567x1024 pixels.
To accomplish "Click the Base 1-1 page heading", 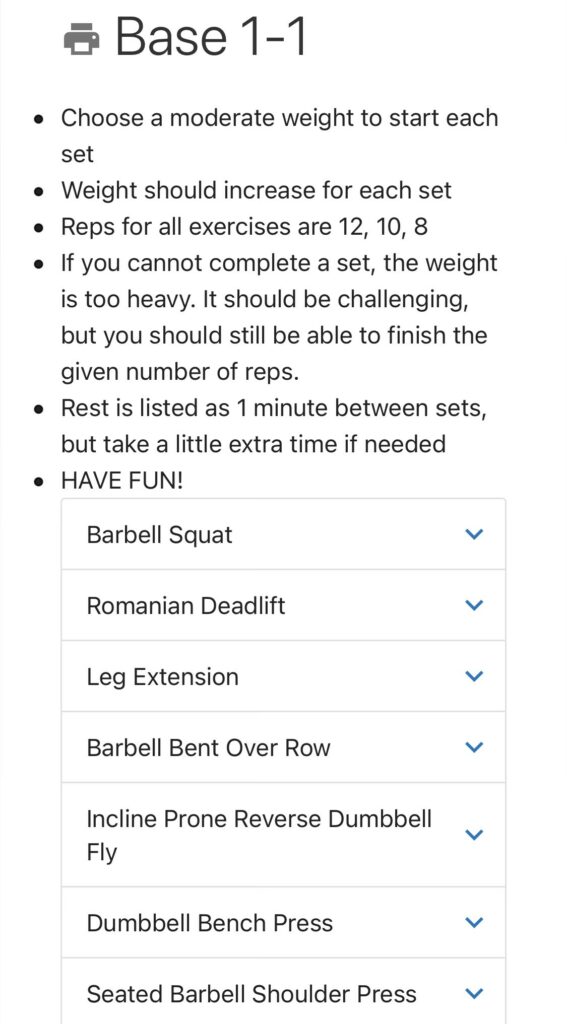I will coord(211,38).
